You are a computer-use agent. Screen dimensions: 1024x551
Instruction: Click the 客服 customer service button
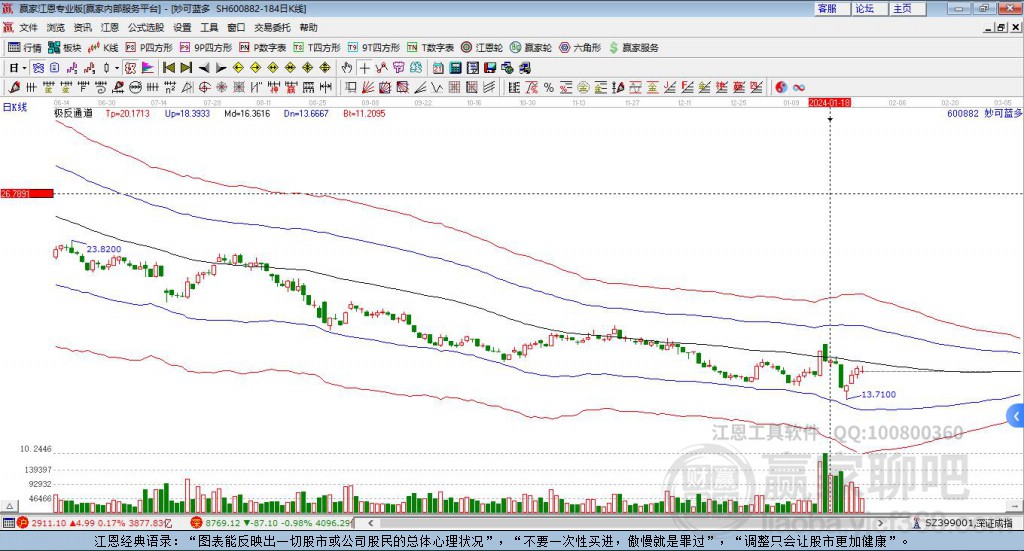click(x=828, y=8)
